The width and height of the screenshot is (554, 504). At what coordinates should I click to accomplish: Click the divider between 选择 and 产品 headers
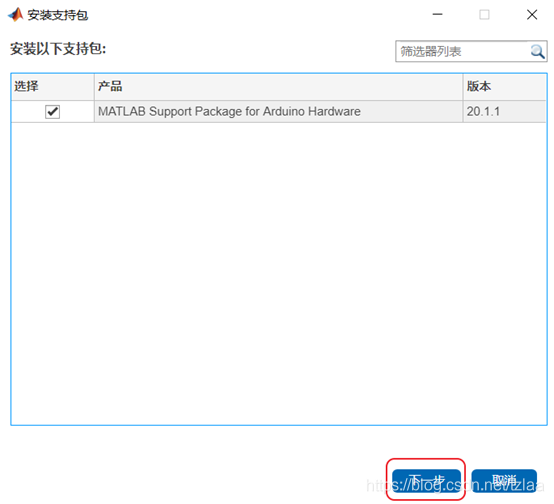94,87
